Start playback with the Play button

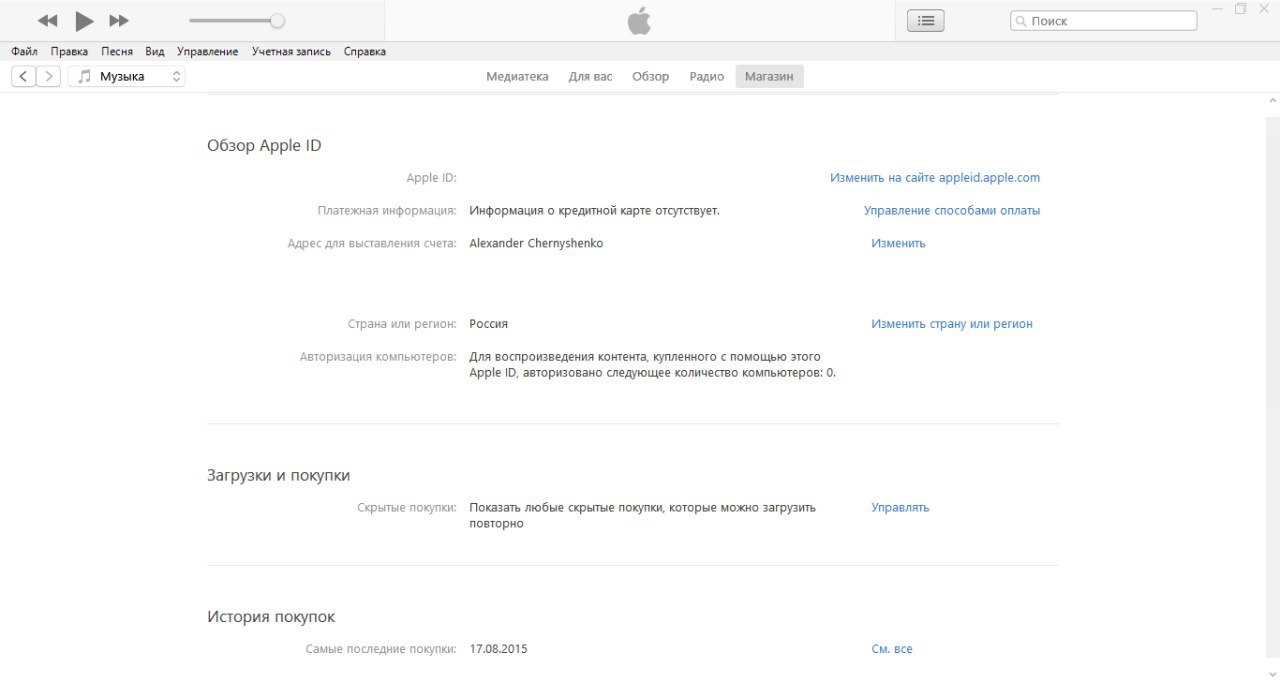click(84, 21)
